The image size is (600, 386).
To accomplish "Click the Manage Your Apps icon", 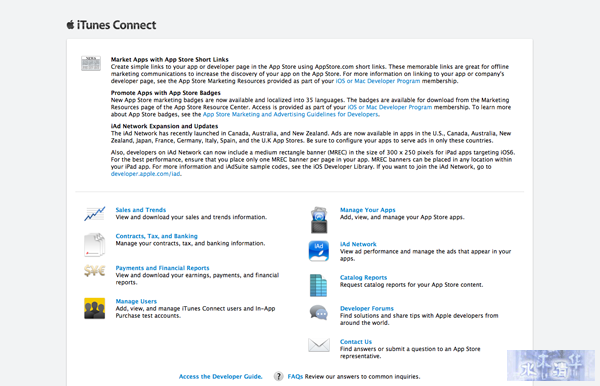I will point(319,220).
